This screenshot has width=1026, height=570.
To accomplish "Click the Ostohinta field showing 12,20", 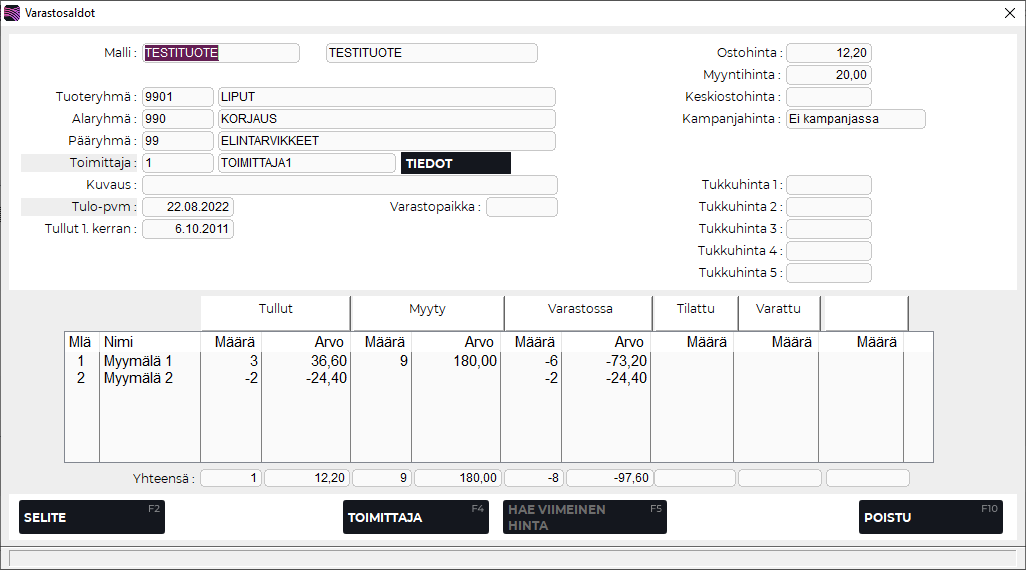I will 828,53.
